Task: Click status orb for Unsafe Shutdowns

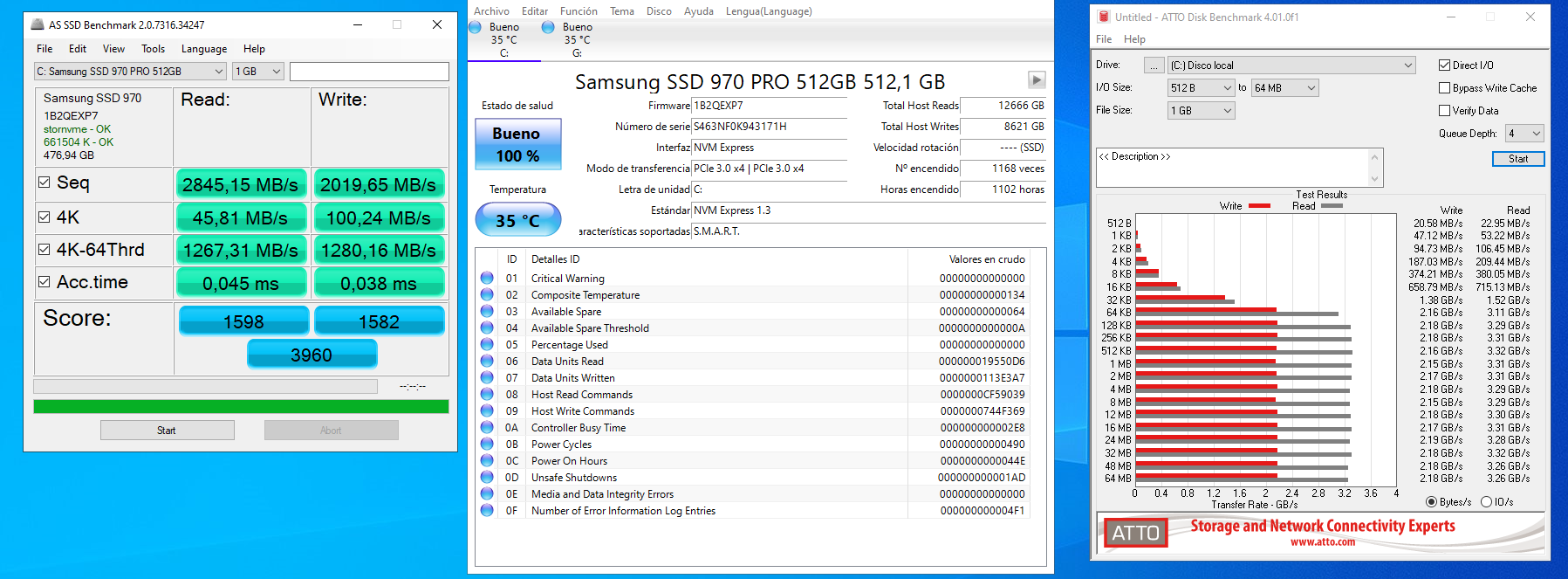Action: pyautogui.click(x=487, y=477)
